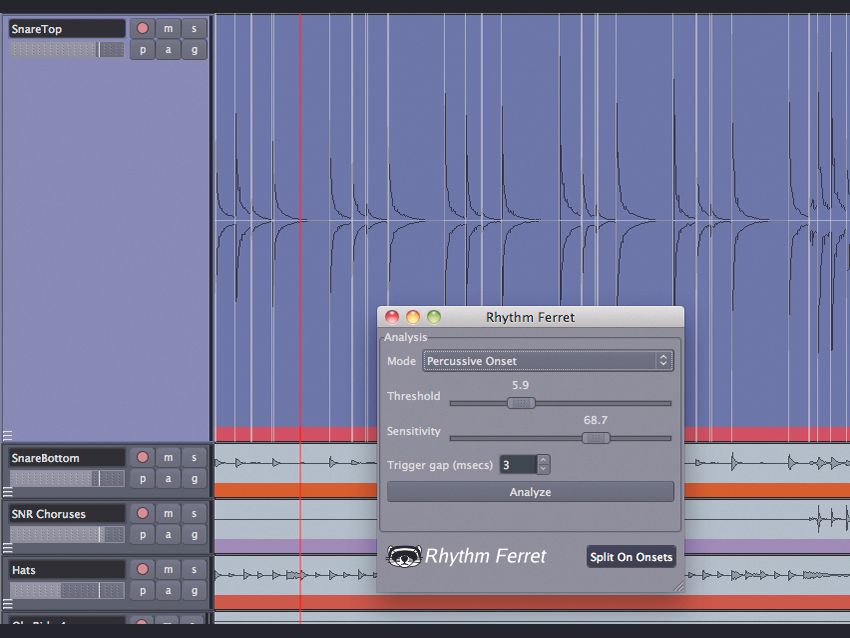Image resolution: width=850 pixels, height=638 pixels.
Task: Open the SnareBottom group button
Action: tap(194, 479)
